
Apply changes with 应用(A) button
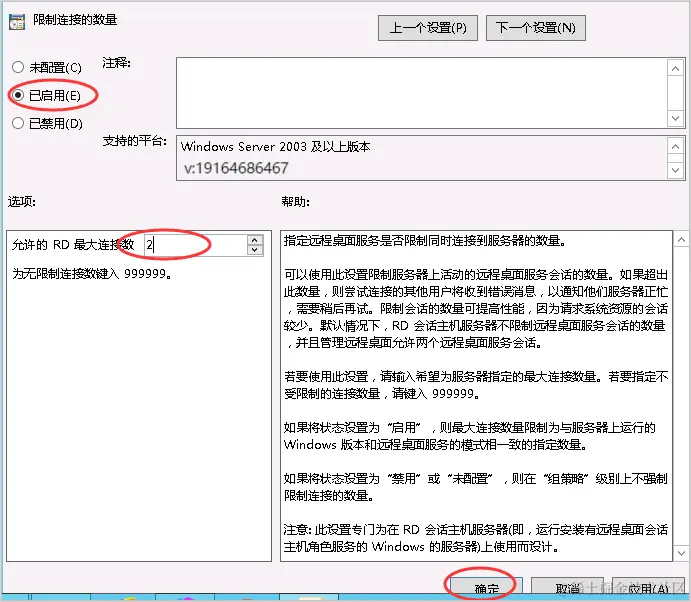(648, 587)
